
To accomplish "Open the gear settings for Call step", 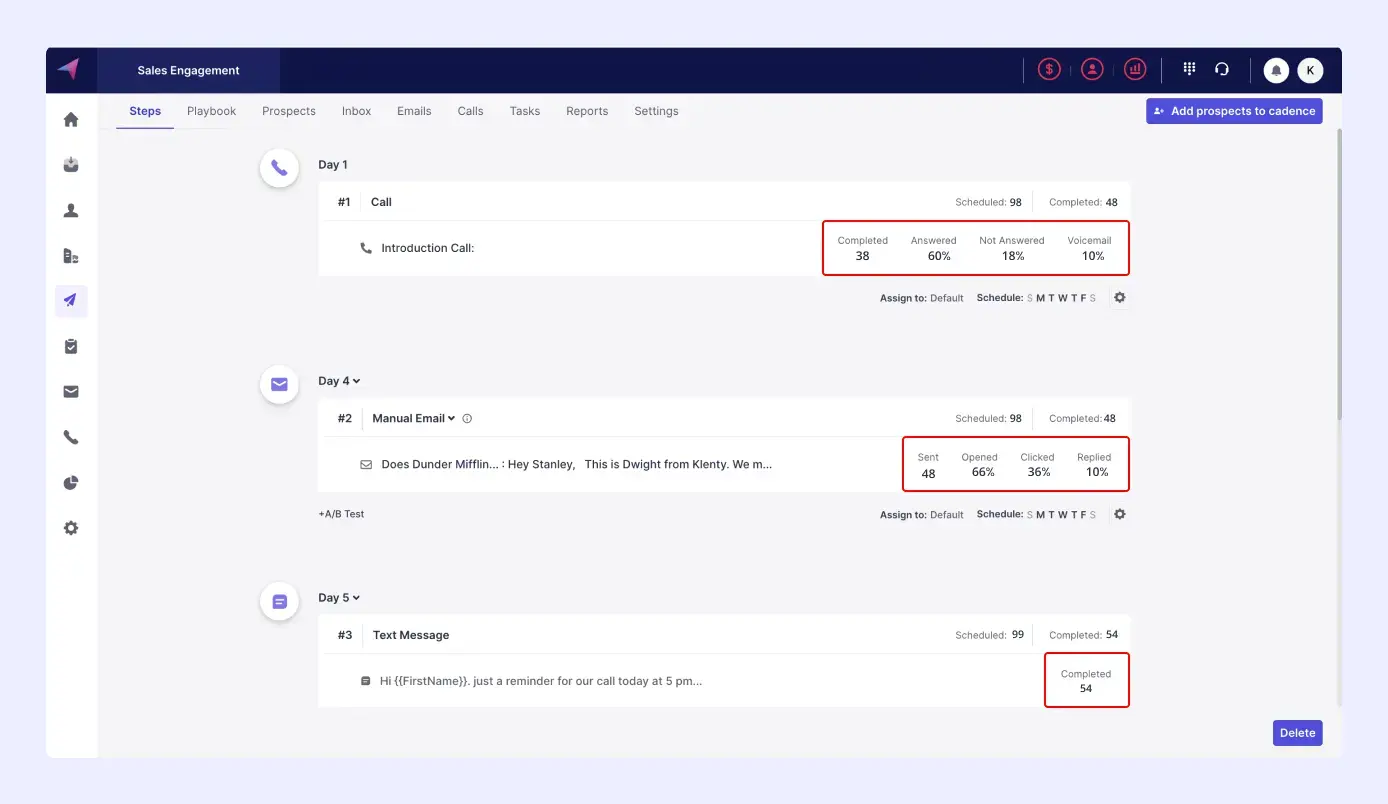I will pos(1120,298).
